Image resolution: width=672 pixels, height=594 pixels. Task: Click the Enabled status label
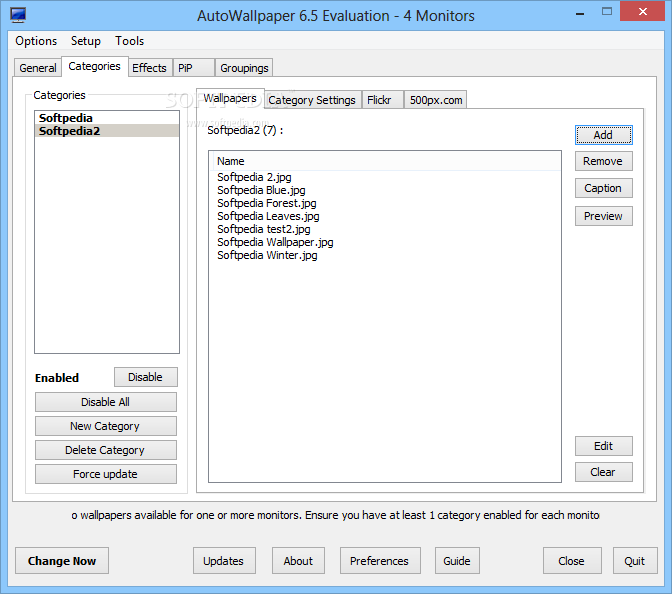coord(57,378)
